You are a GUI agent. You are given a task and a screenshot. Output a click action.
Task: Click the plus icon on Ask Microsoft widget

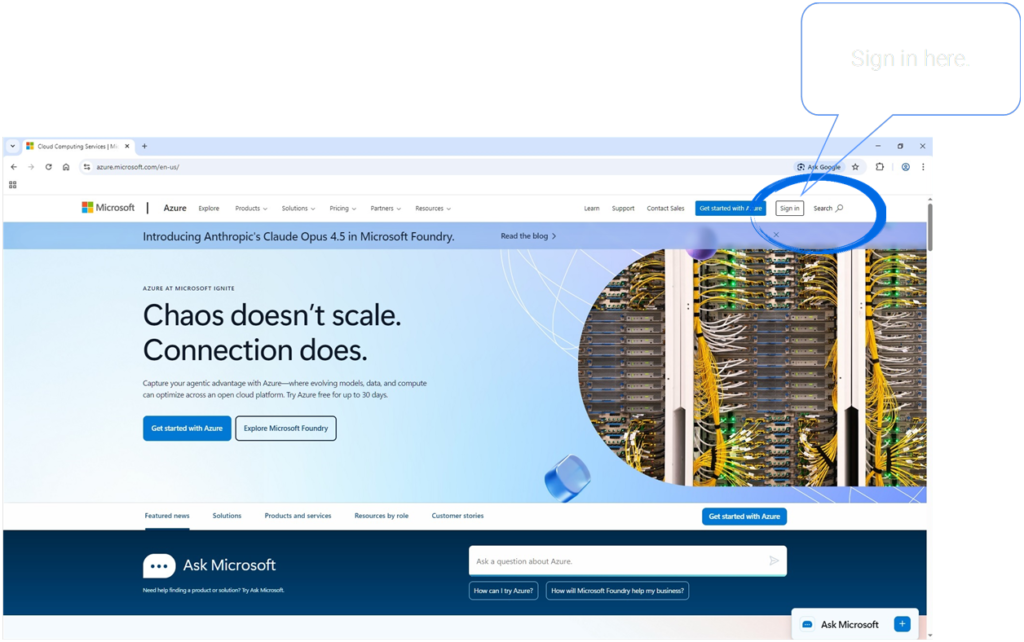(x=902, y=624)
